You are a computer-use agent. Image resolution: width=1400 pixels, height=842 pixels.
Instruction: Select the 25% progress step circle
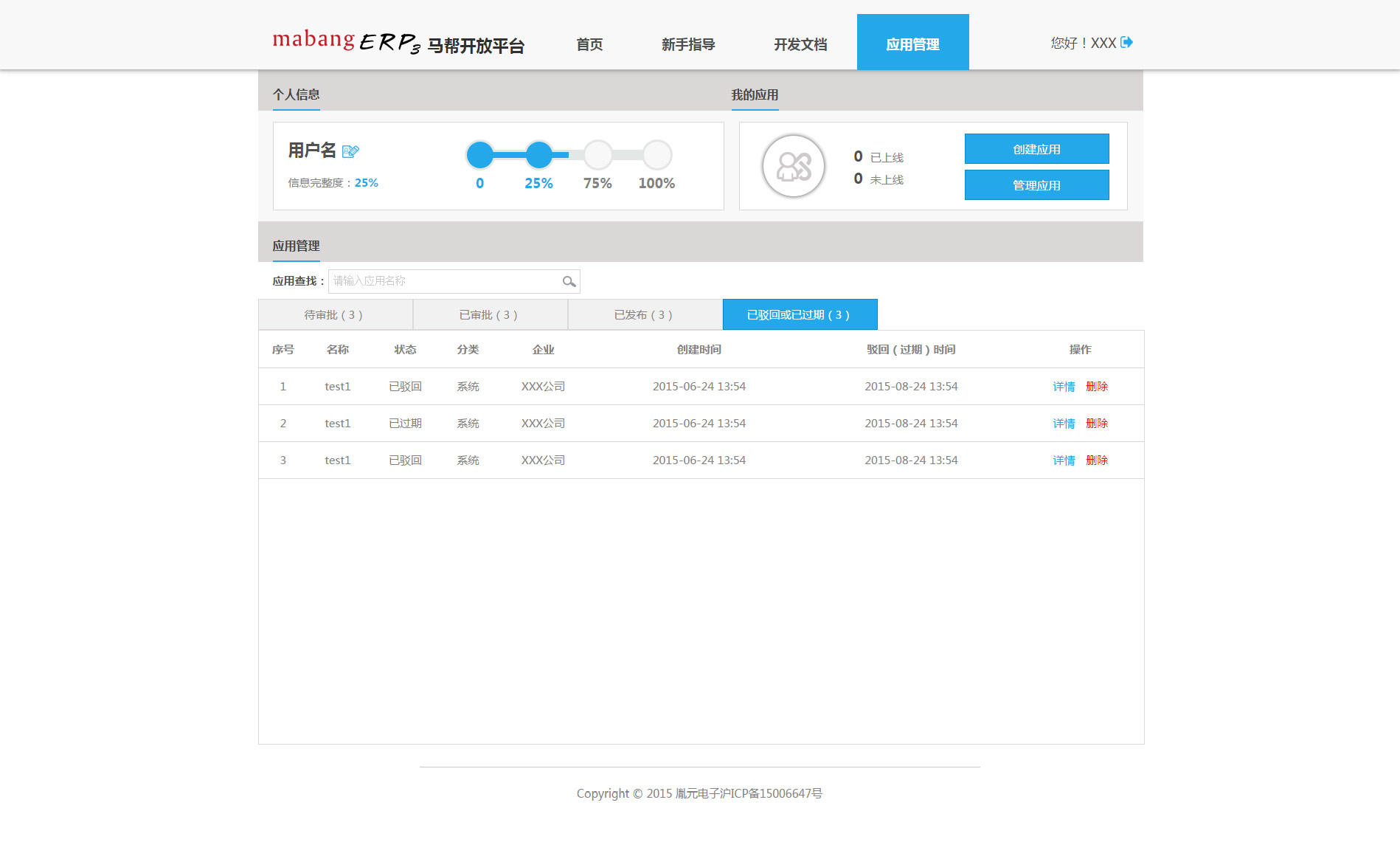tap(539, 155)
